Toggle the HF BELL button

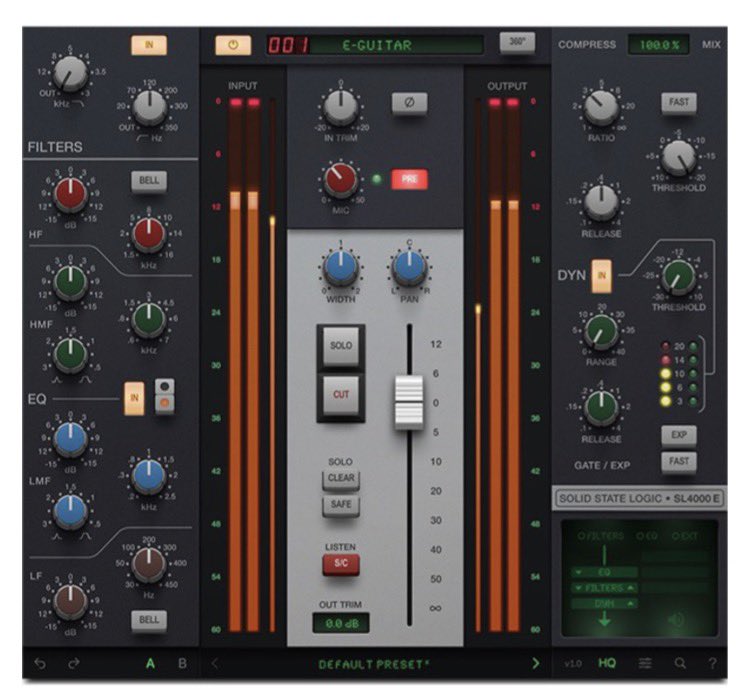[149, 181]
